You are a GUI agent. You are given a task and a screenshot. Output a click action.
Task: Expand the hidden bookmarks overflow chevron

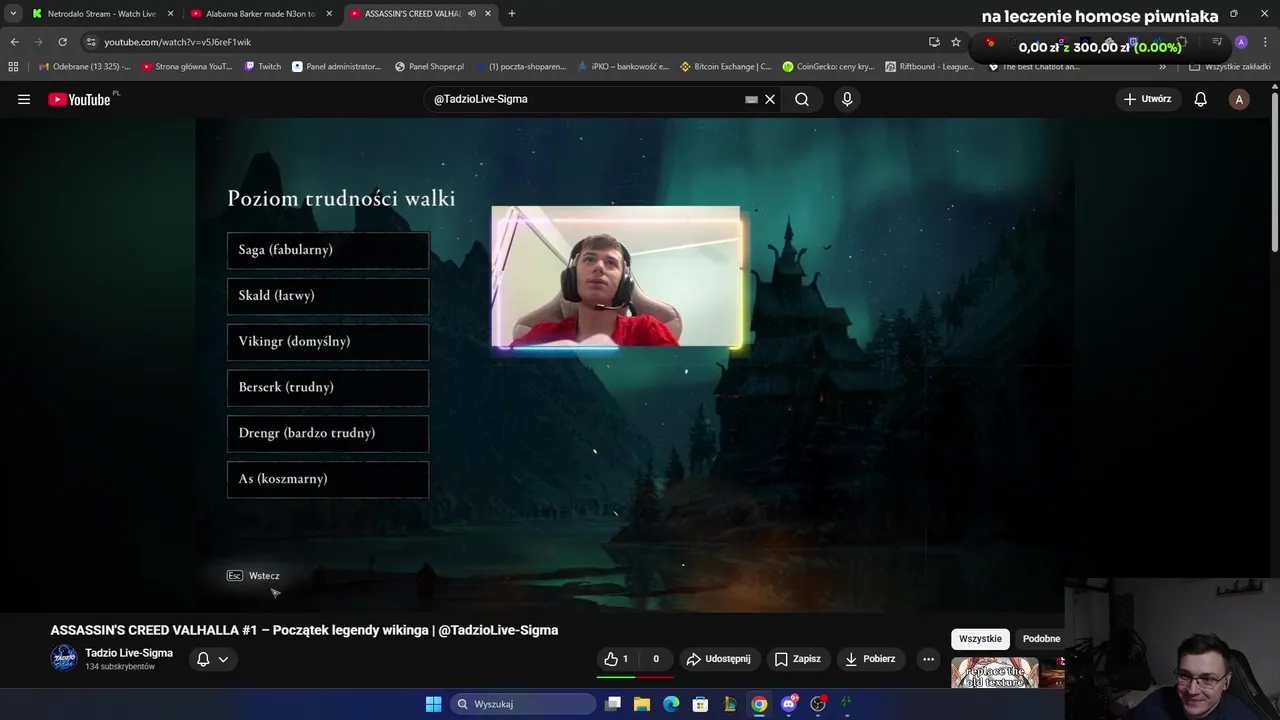(x=1163, y=66)
